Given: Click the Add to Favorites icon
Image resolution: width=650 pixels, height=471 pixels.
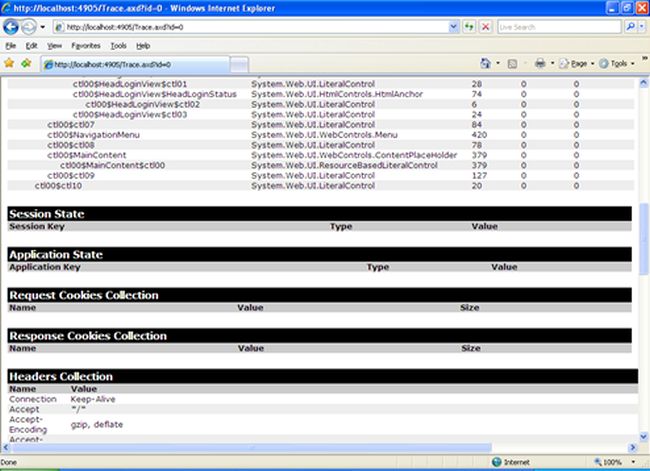Looking at the screenshot, I should click(27, 63).
